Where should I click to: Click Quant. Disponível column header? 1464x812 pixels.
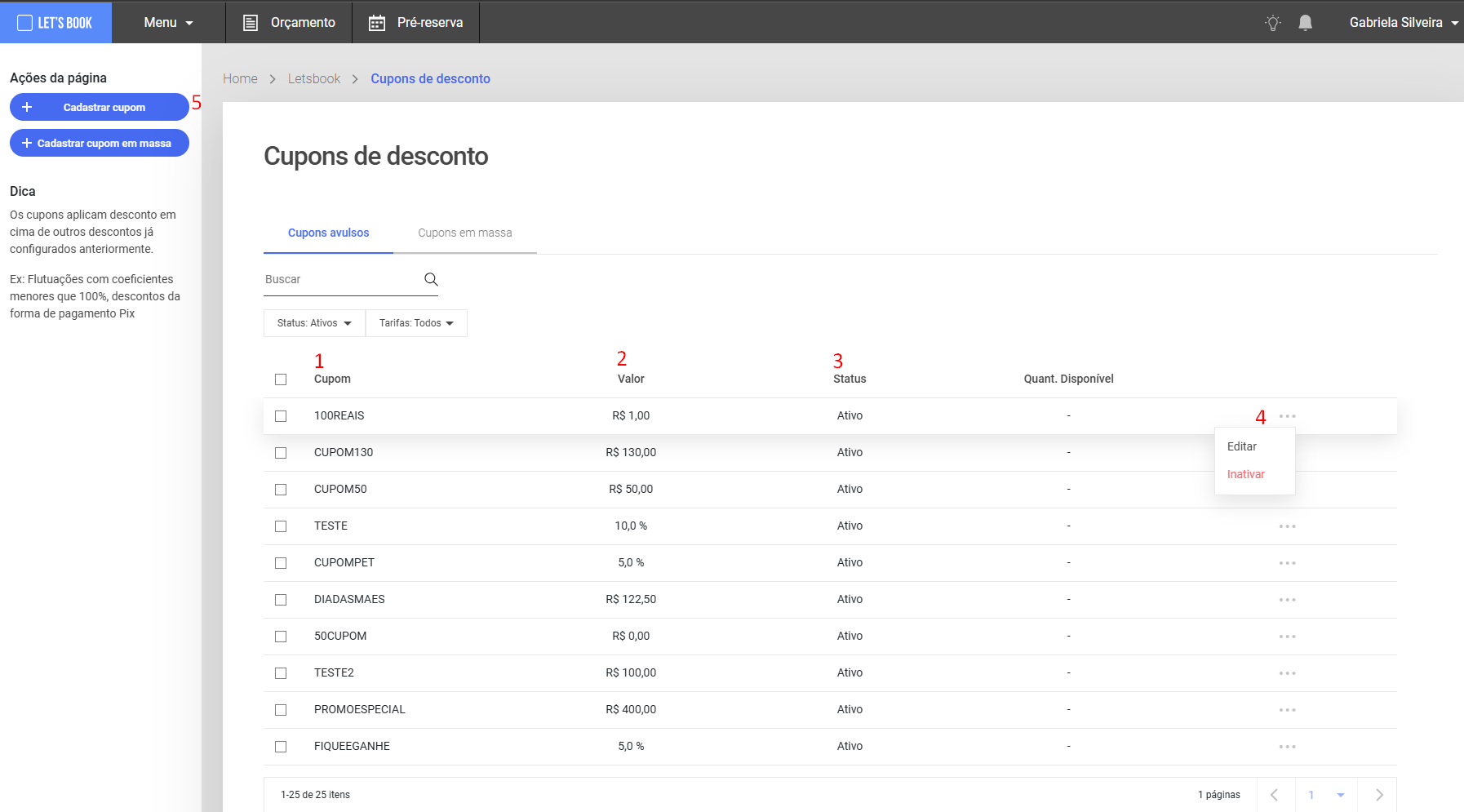(1068, 379)
